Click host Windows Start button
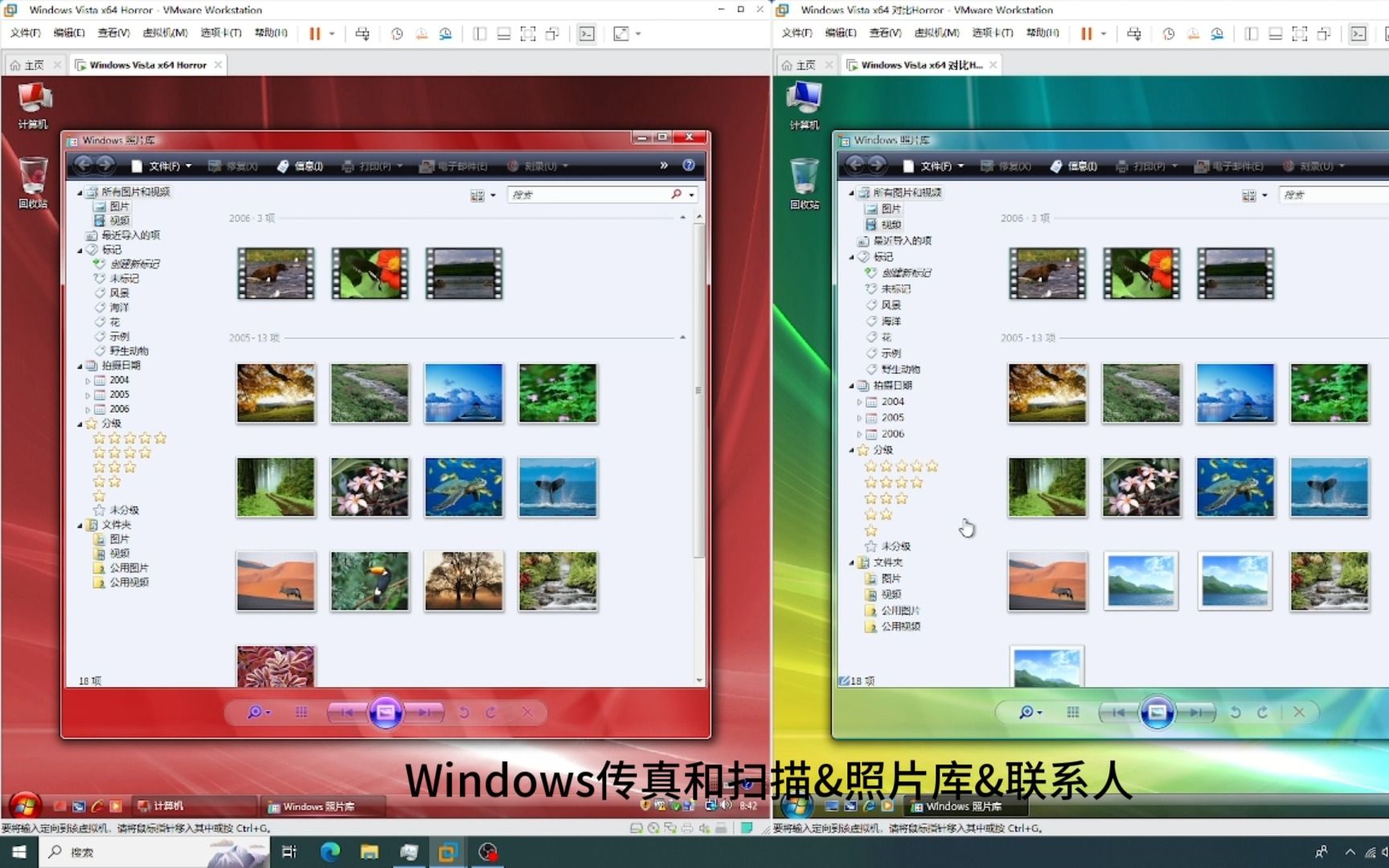The image size is (1389, 868). pos(19,852)
